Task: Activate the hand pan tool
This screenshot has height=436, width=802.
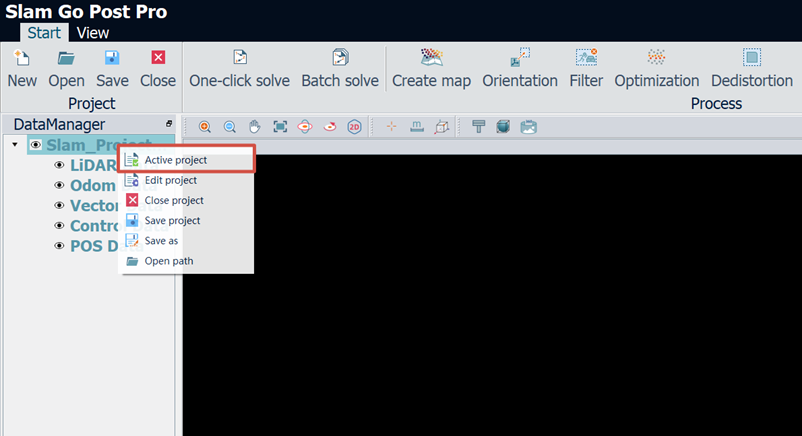Action: point(255,126)
